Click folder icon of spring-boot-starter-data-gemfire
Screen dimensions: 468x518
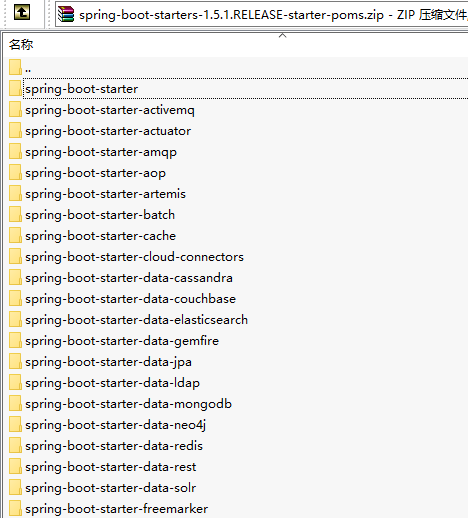point(15,340)
